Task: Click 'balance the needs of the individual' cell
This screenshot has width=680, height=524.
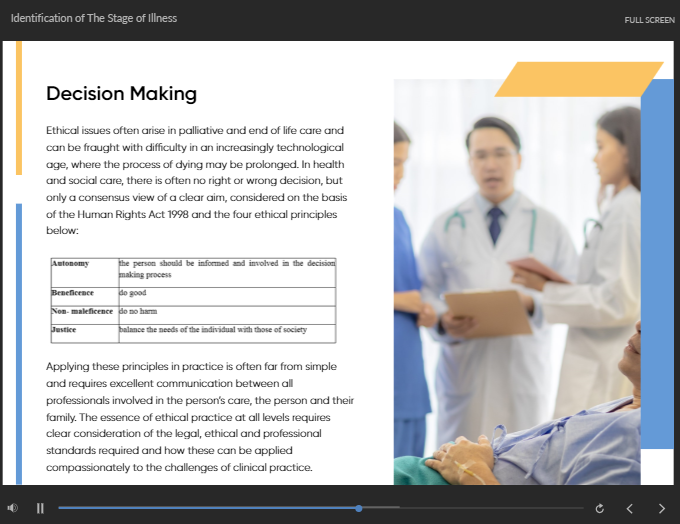Action: click(227, 333)
